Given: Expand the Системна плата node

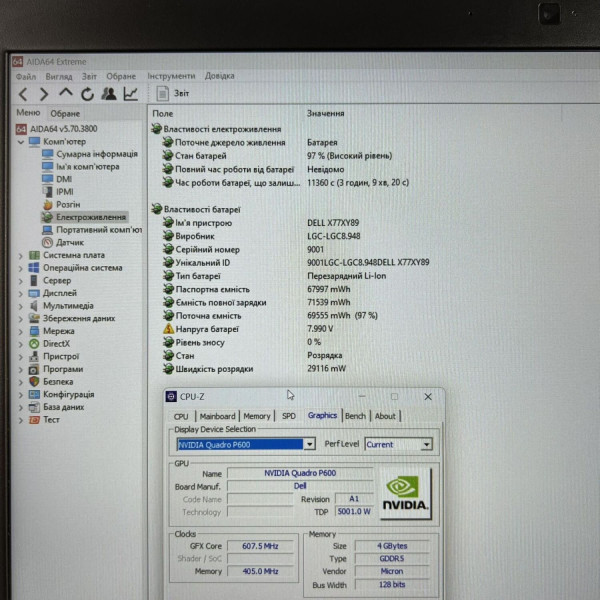Looking at the screenshot, I should pos(21,256).
